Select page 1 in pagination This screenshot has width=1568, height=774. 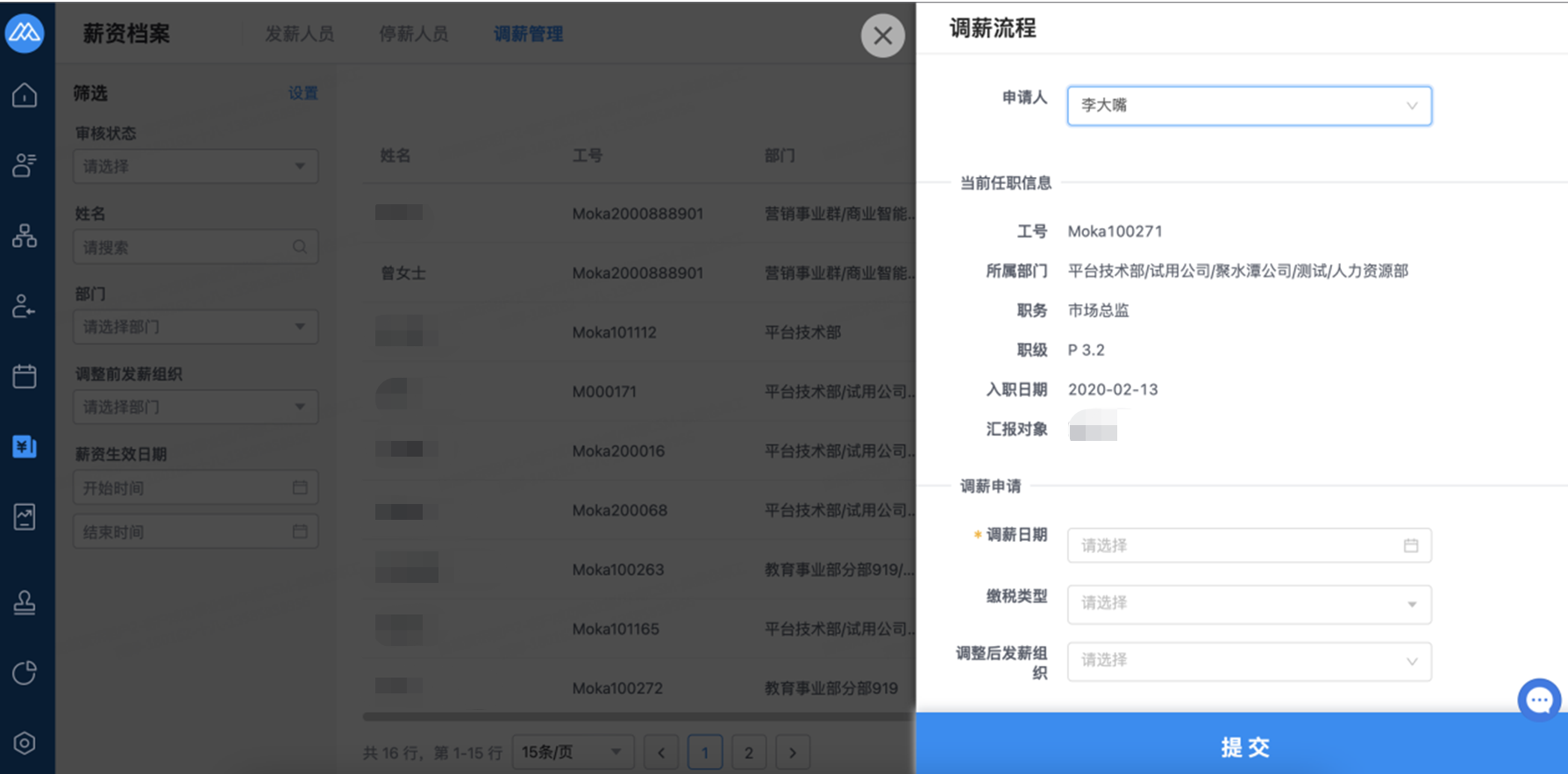tap(705, 752)
